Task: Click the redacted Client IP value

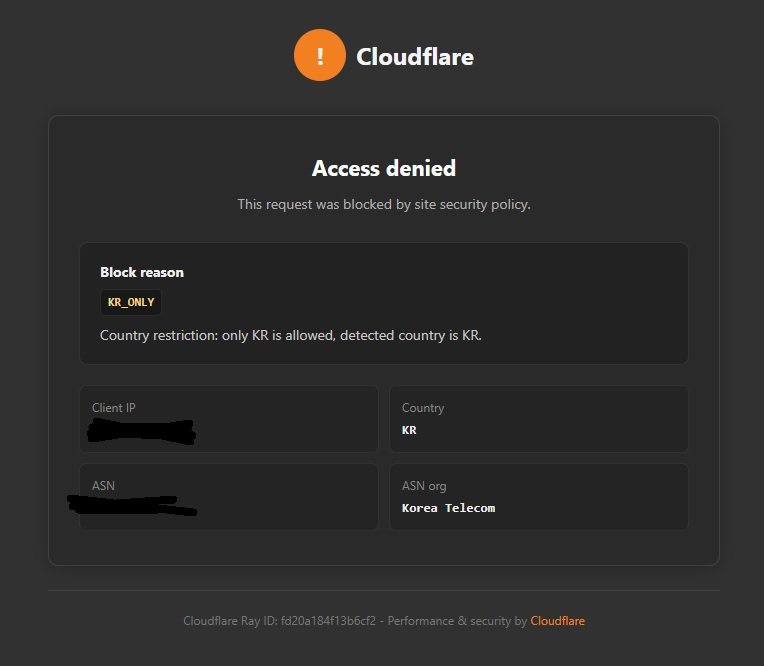Action: click(x=141, y=431)
